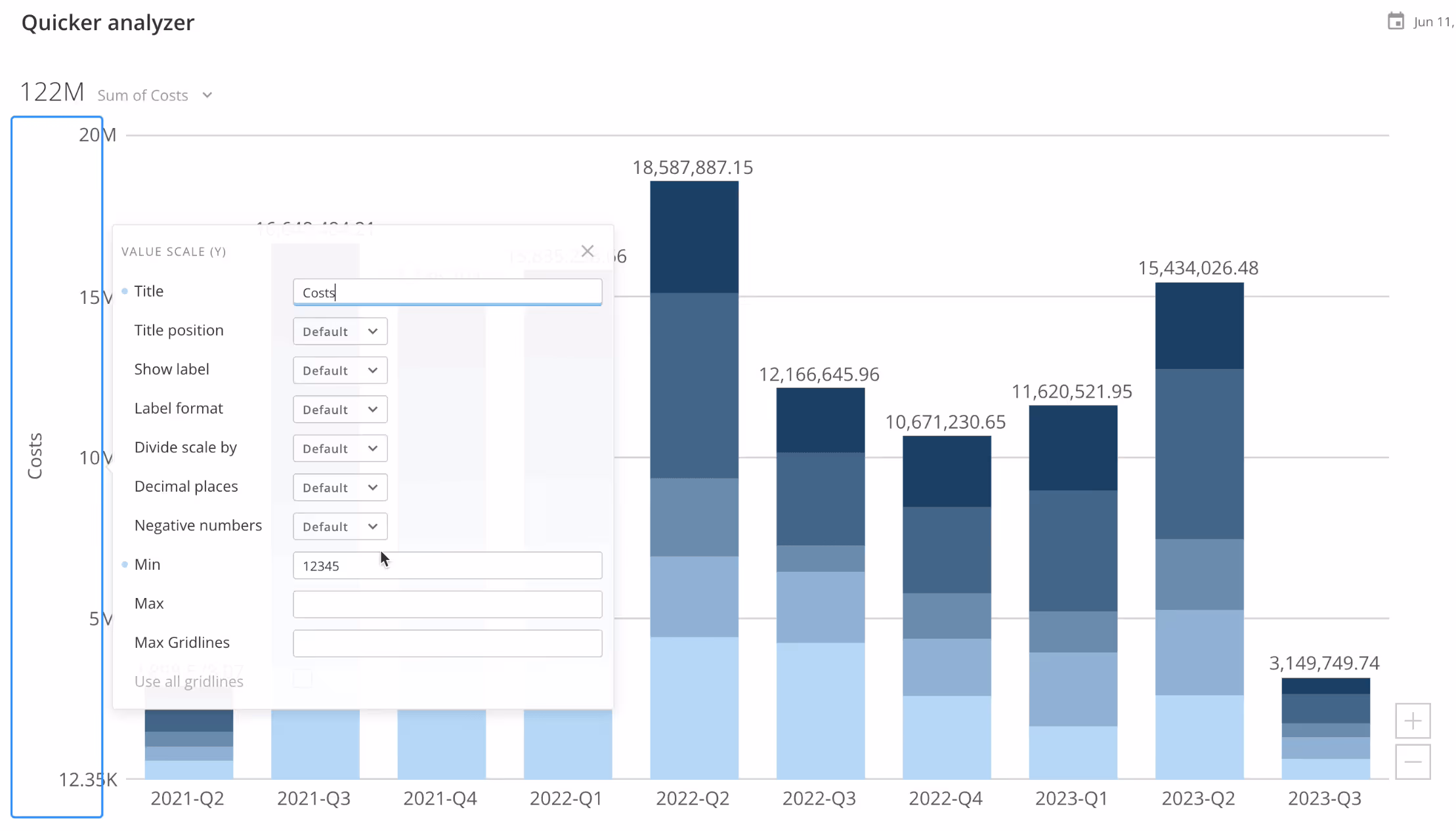Image resolution: width=1456 pixels, height=831 pixels.
Task: Click the top segment of 2022-Q2 bar
Action: point(694,236)
